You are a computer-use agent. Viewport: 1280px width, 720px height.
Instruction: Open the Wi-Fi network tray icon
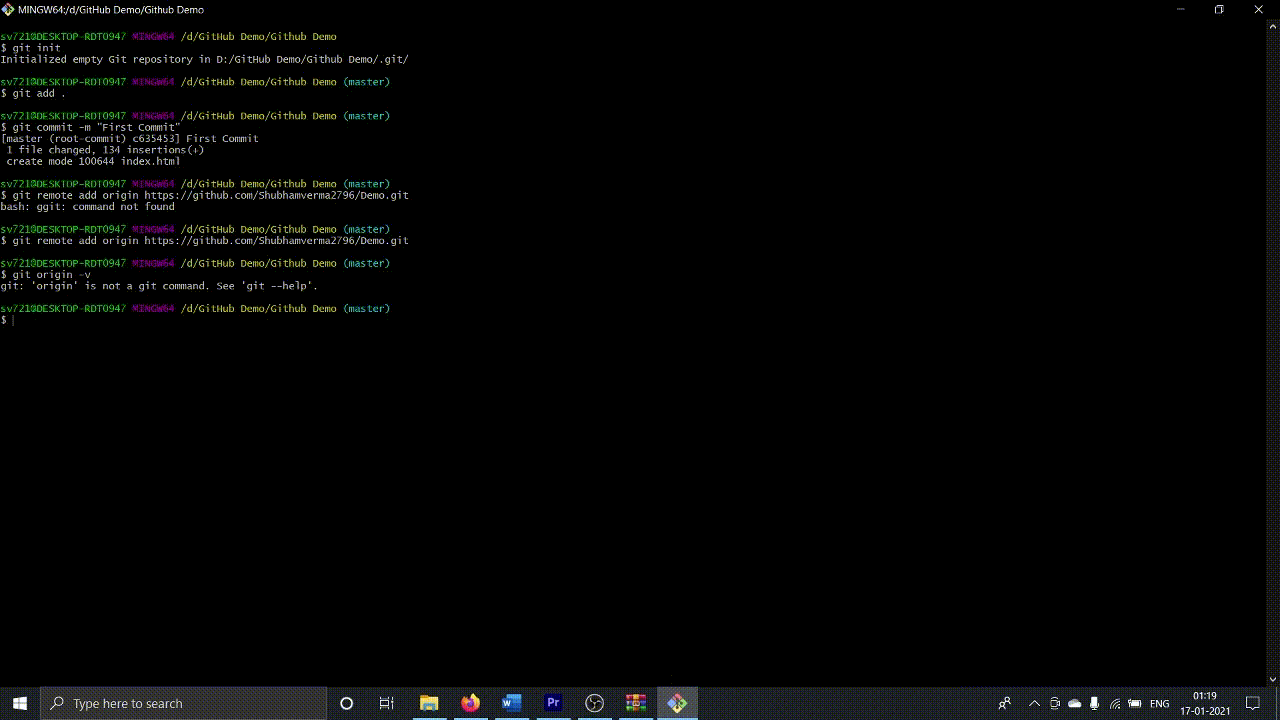coord(1115,703)
